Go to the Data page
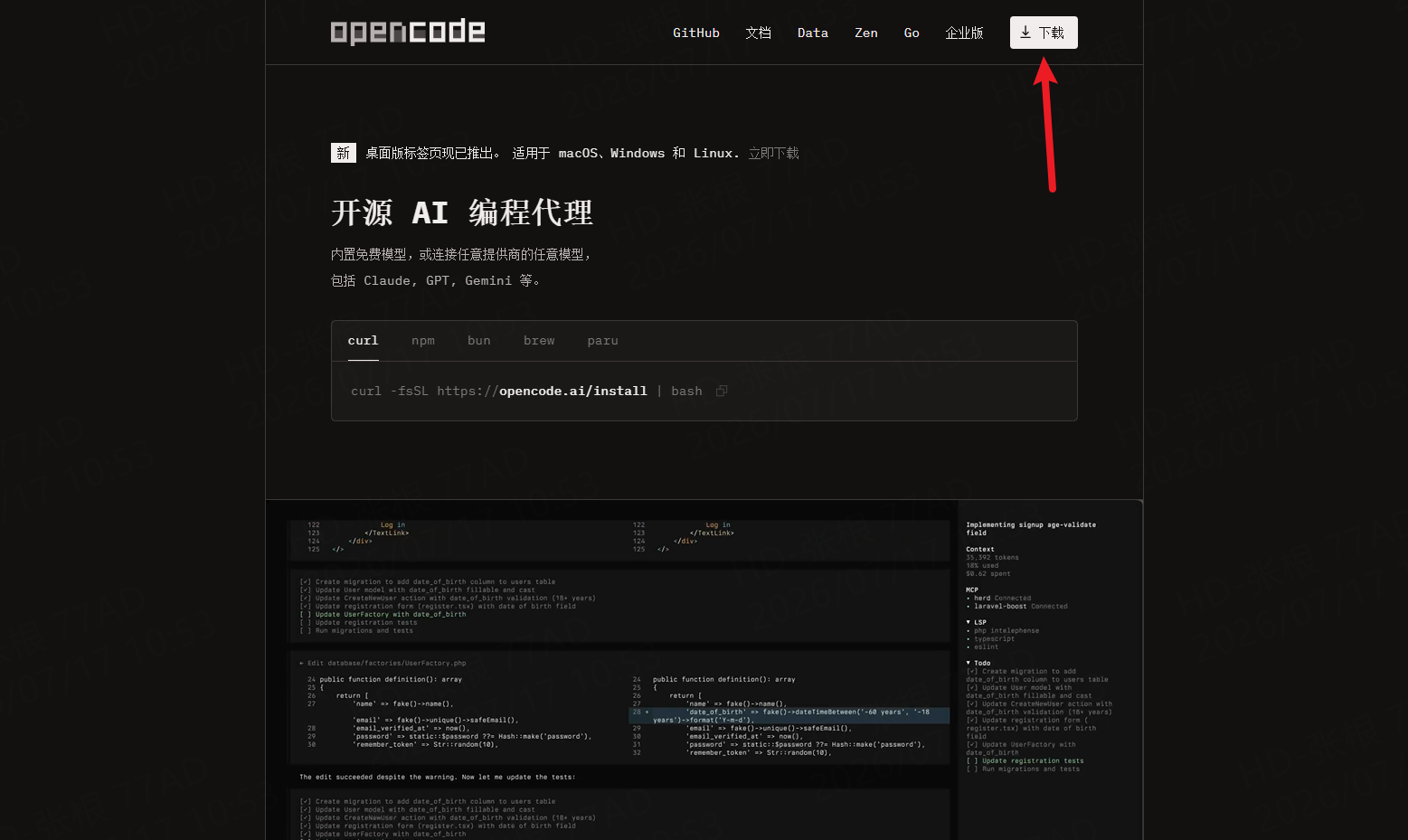 point(813,33)
